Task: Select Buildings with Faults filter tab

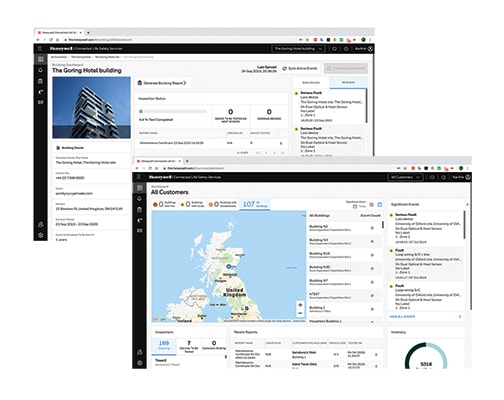Action: click(193, 204)
